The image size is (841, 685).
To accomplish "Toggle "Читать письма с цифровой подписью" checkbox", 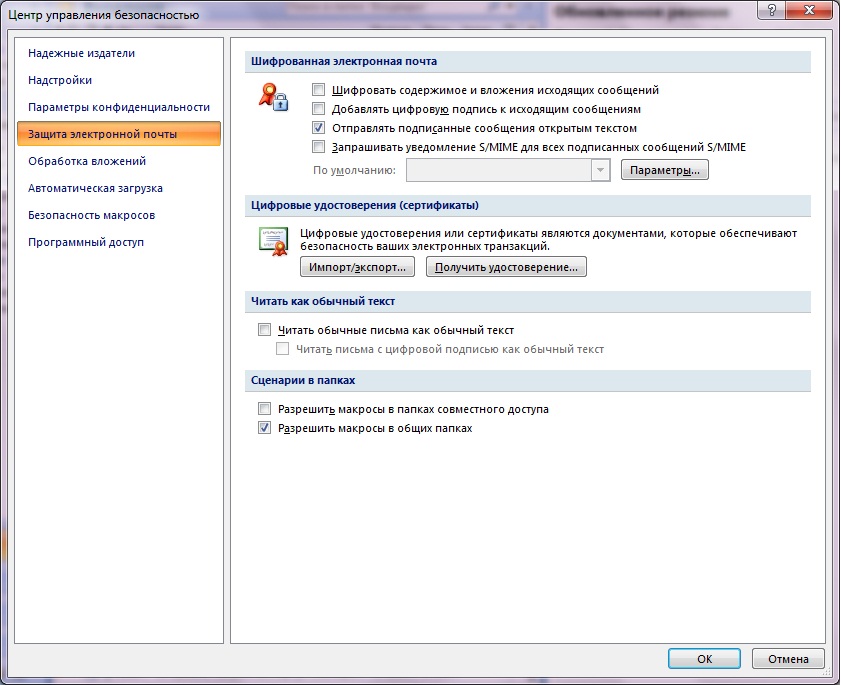I will tap(283, 349).
